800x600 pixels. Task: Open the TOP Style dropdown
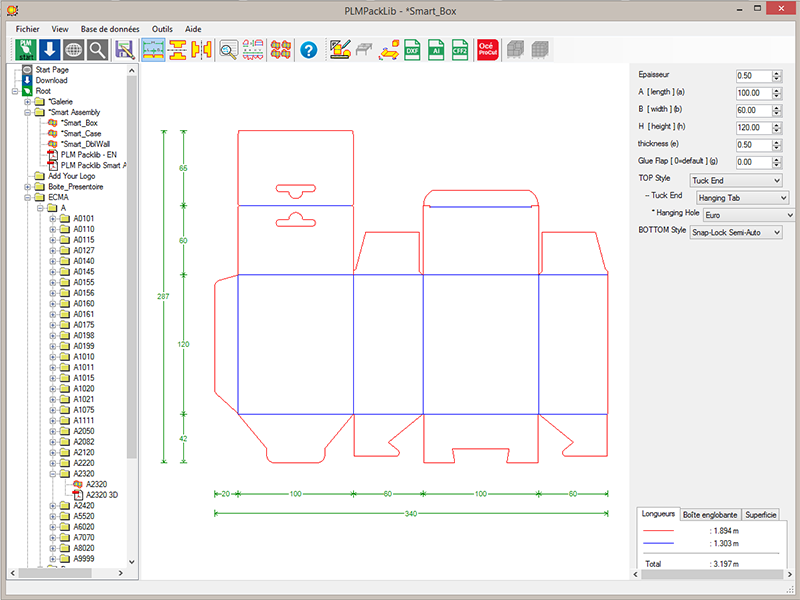pos(736,181)
